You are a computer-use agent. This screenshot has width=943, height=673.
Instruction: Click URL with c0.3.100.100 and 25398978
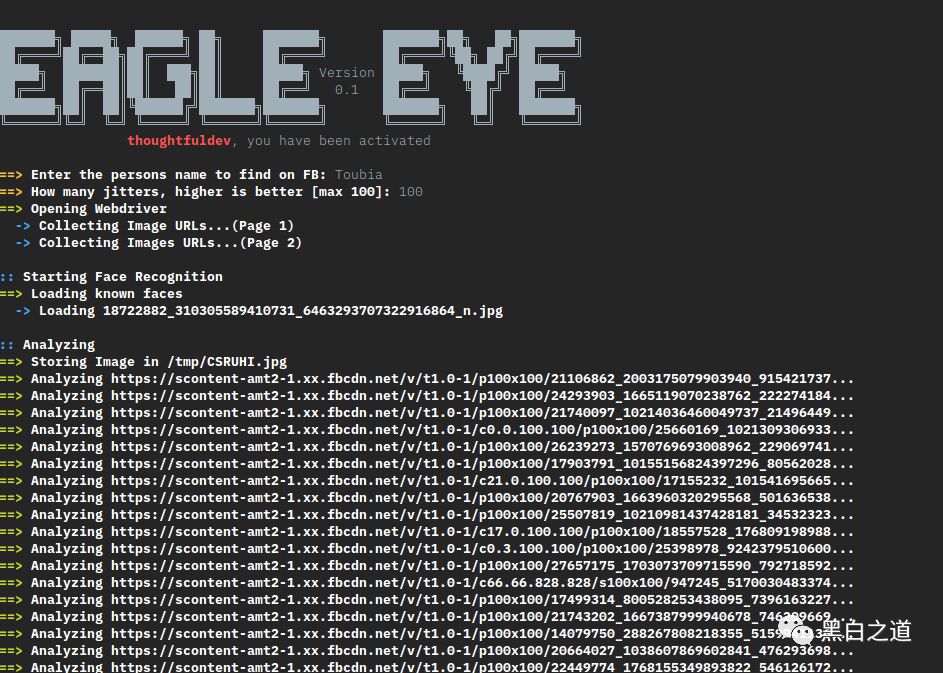pos(482,549)
